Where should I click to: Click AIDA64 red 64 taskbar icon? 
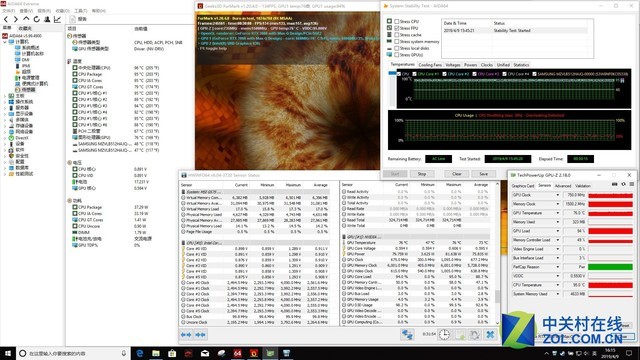point(238,353)
